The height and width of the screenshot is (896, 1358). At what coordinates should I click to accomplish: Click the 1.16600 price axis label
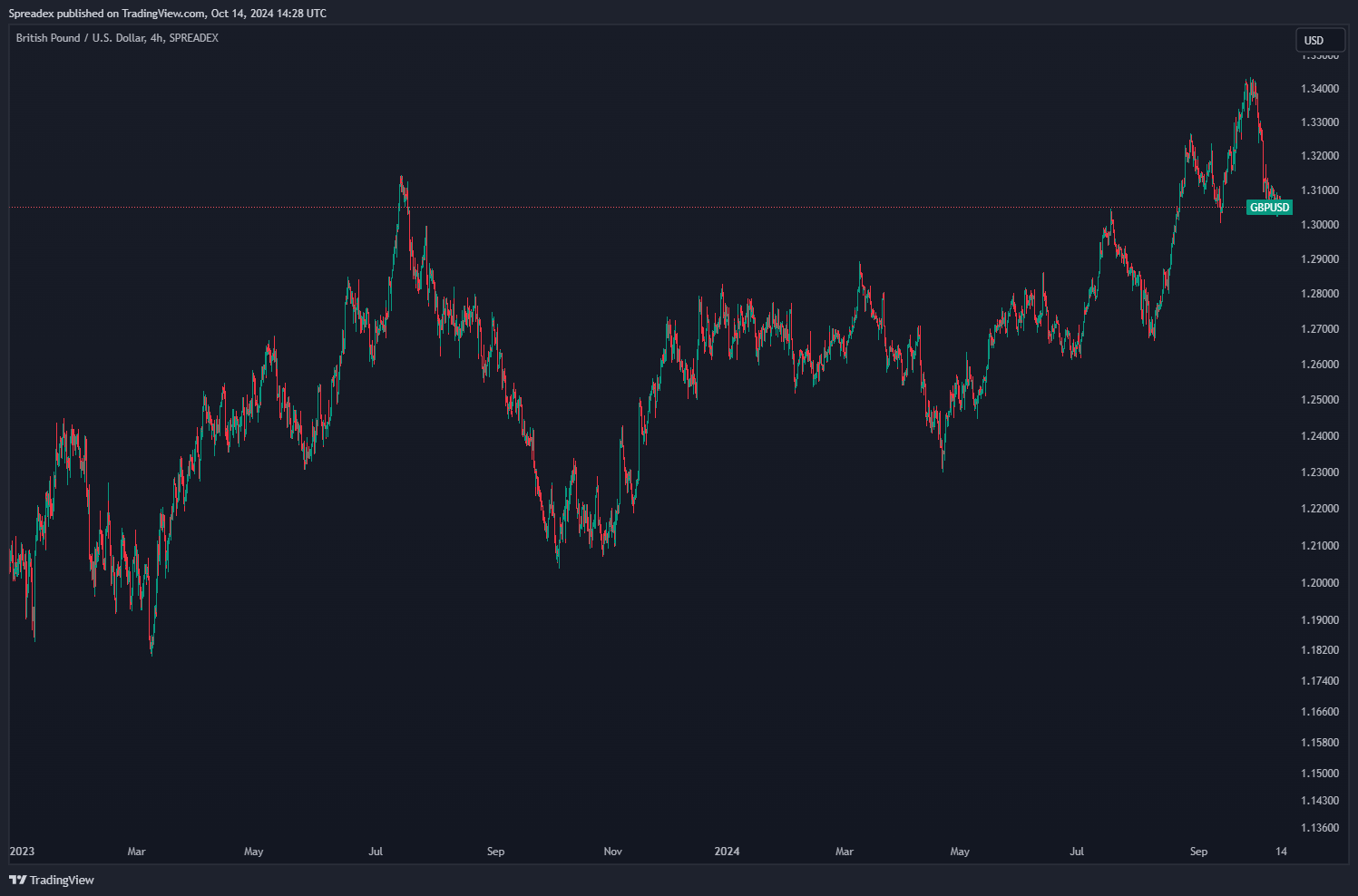click(x=1320, y=712)
